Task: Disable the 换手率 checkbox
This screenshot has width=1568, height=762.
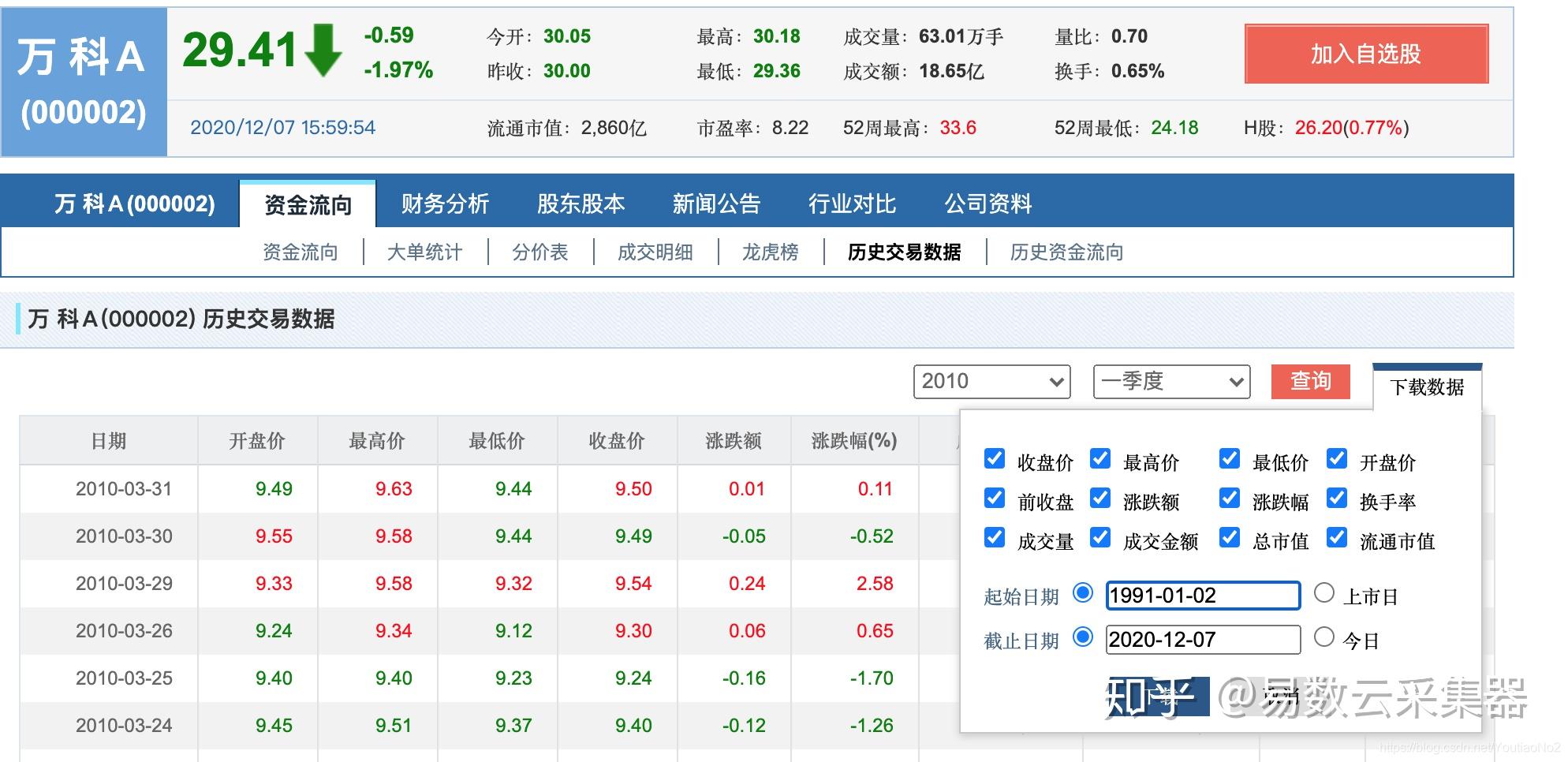Action: pos(1337,499)
